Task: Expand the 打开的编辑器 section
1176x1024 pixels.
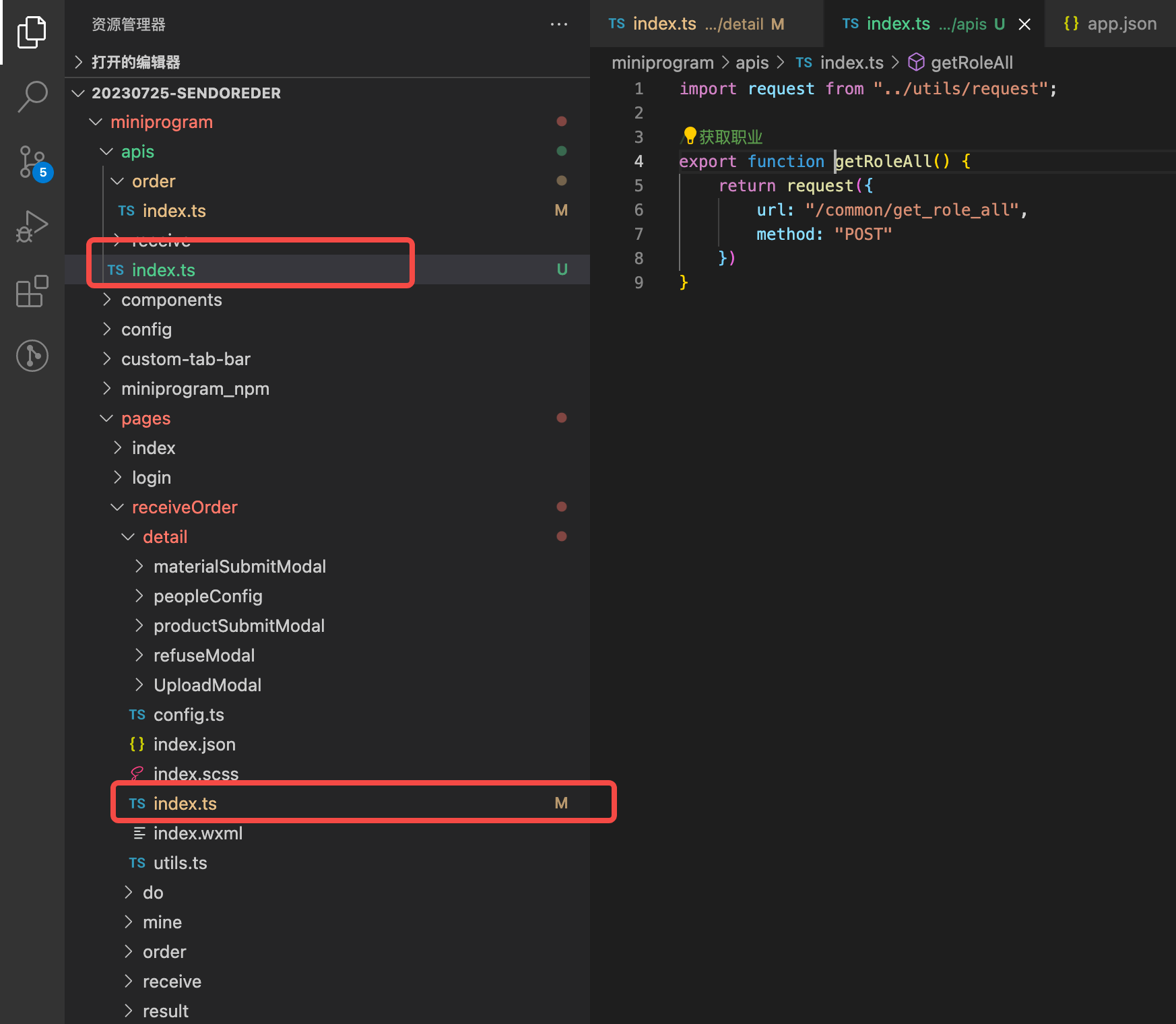Action: point(327,62)
